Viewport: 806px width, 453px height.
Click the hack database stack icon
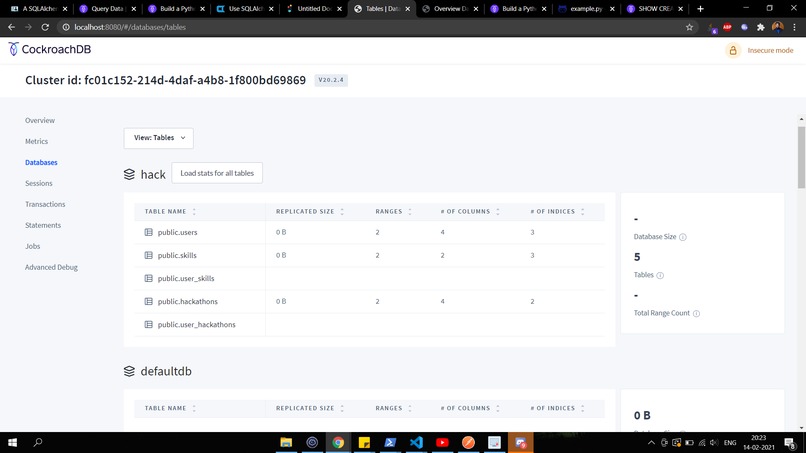(129, 174)
